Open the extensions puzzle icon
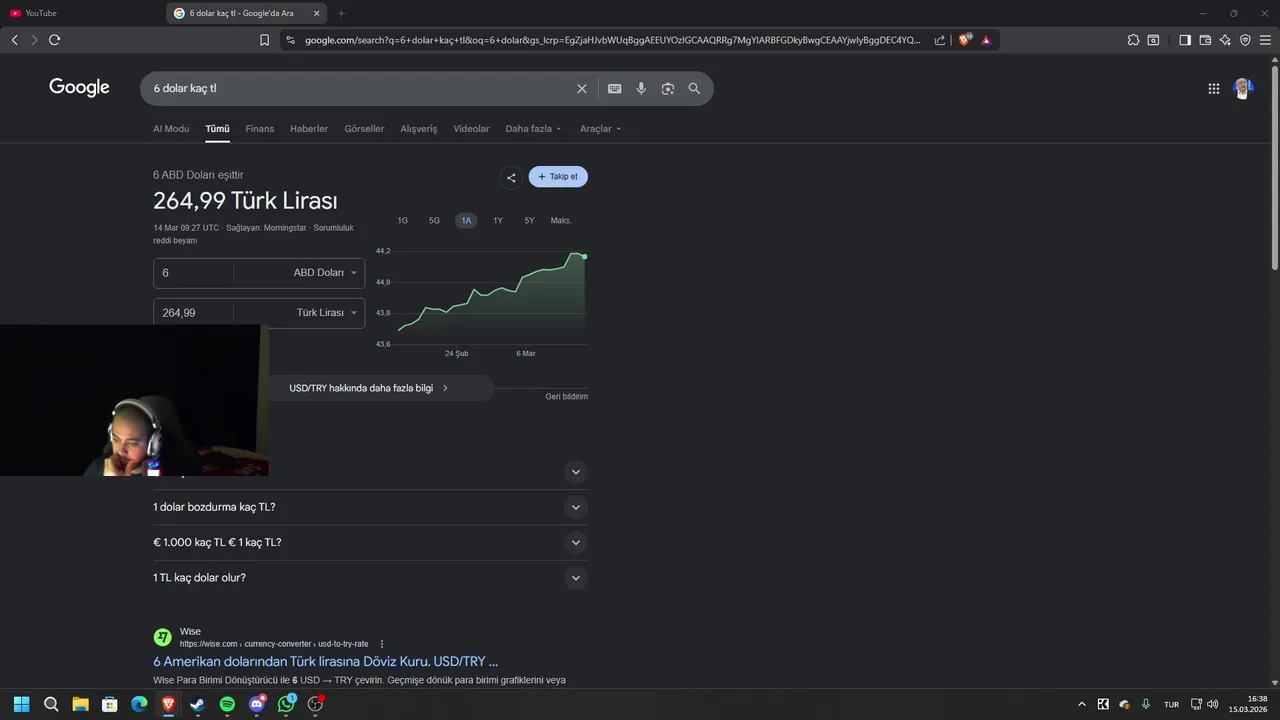Screen dimensions: 1280x720 (1133, 40)
